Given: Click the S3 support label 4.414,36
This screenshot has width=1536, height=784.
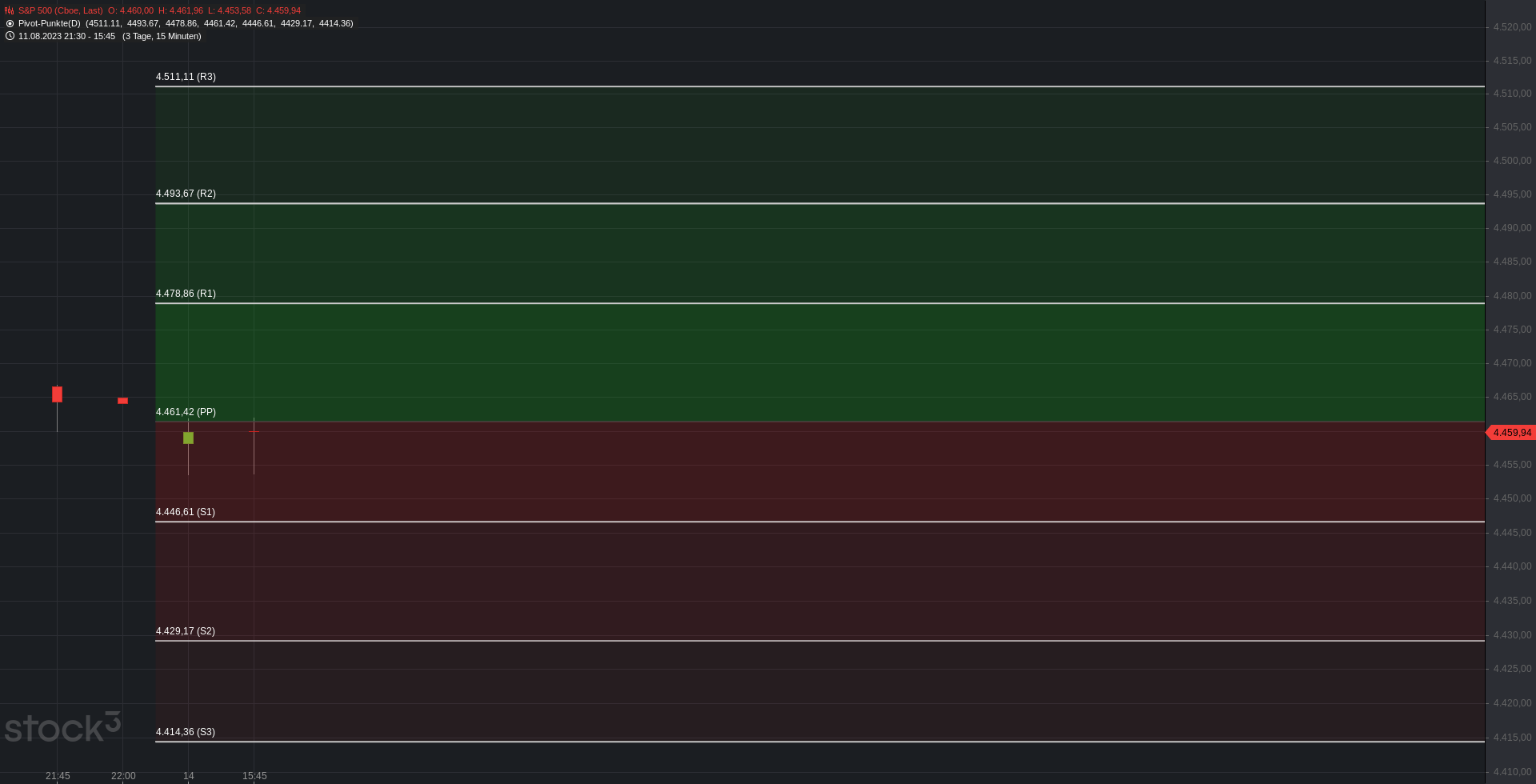Looking at the screenshot, I should [186, 732].
